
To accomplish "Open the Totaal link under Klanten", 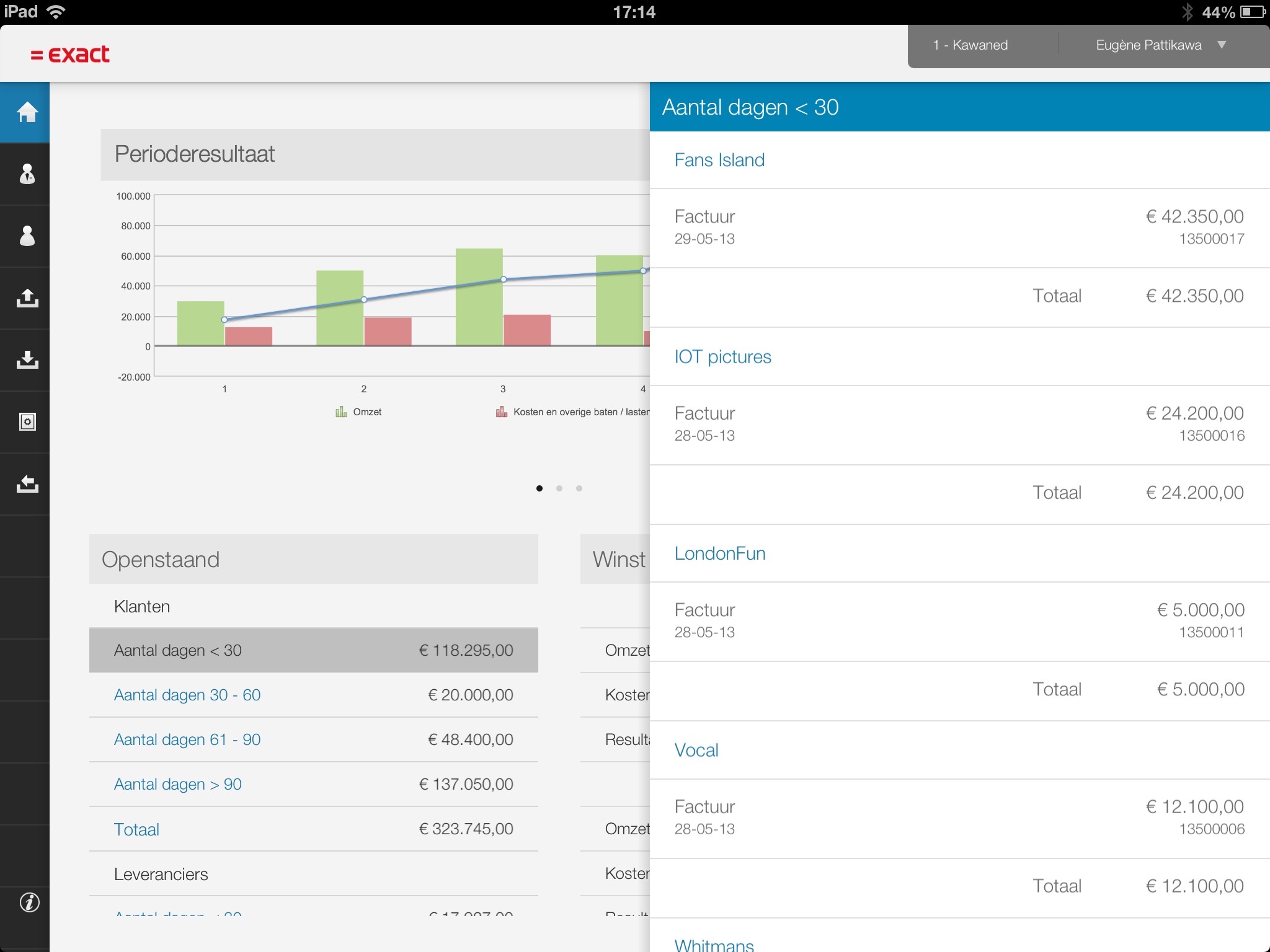I will (x=136, y=829).
